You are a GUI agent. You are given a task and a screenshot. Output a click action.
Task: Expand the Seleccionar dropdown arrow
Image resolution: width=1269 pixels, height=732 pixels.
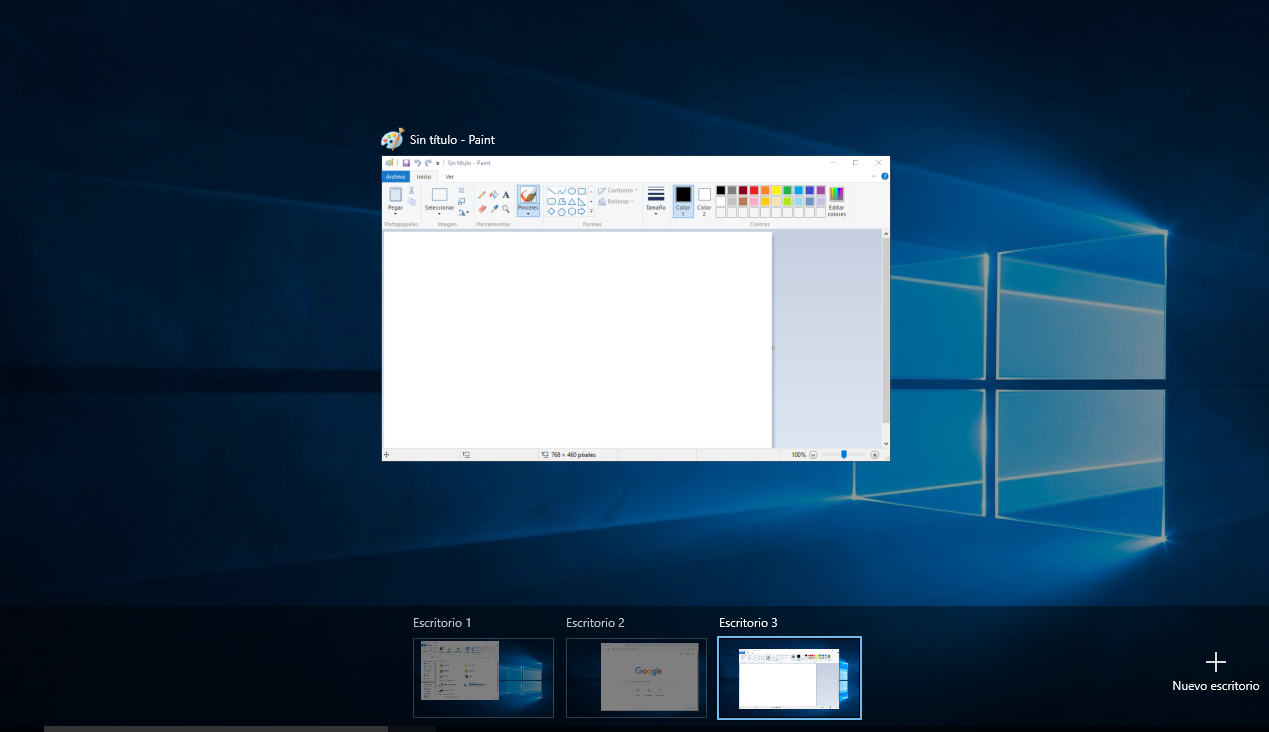pyautogui.click(x=439, y=214)
